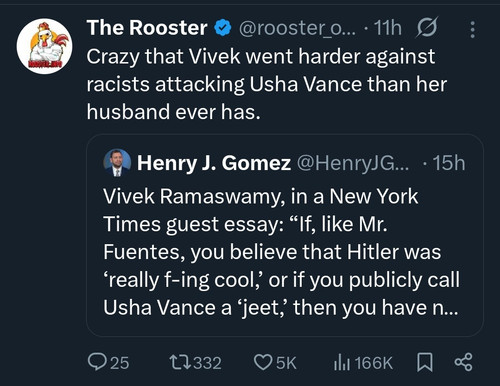Open Henry J. Gomez avatar
500x386 pixels.
pyautogui.click(x=117, y=163)
